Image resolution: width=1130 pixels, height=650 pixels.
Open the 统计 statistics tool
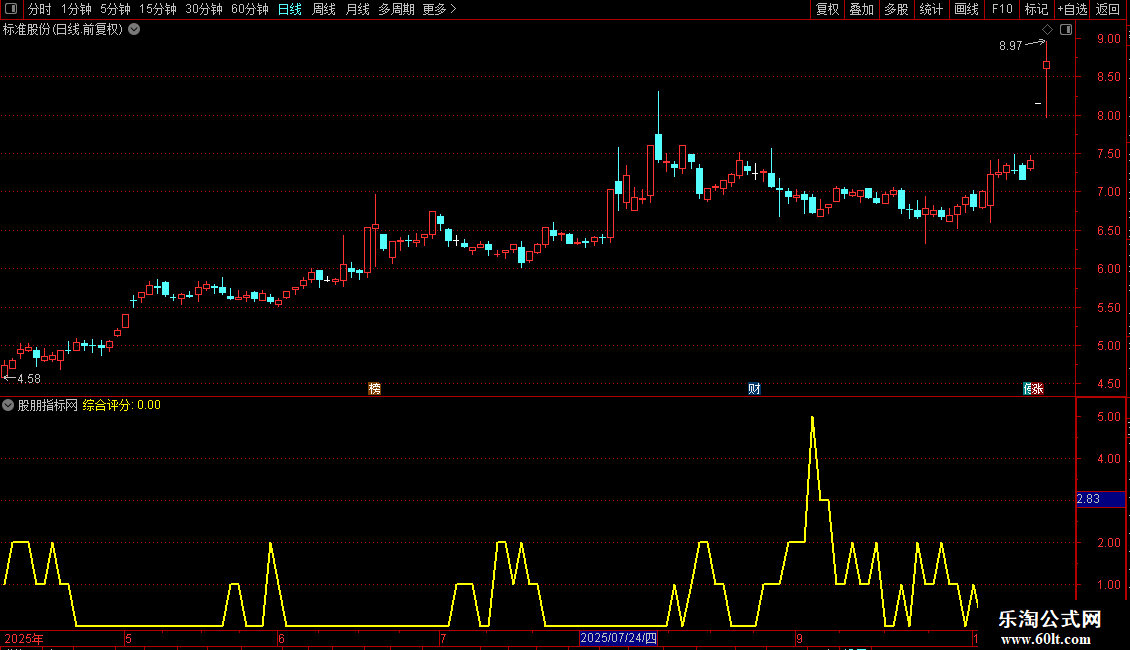coord(931,9)
